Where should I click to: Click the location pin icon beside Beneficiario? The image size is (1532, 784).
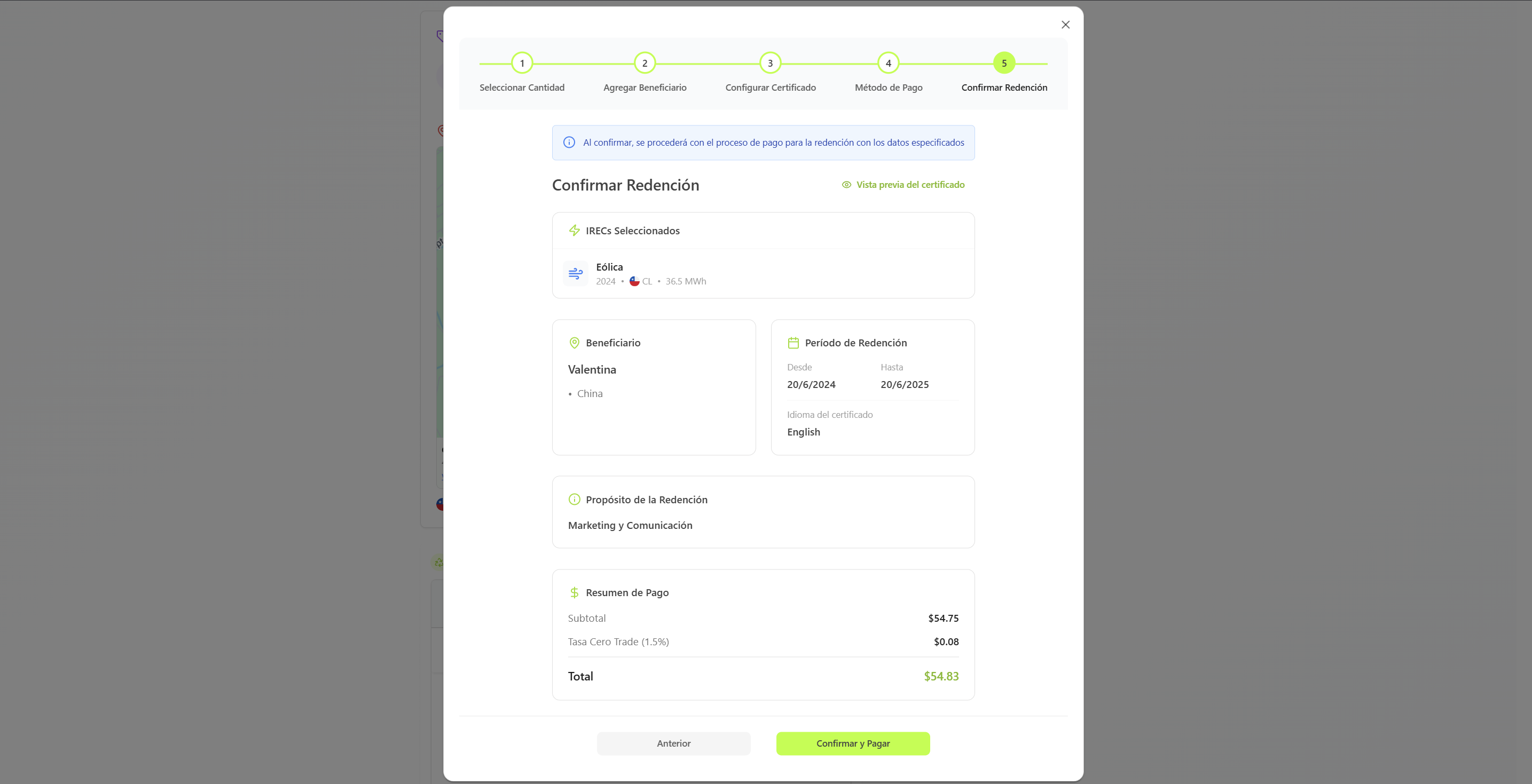(x=574, y=343)
